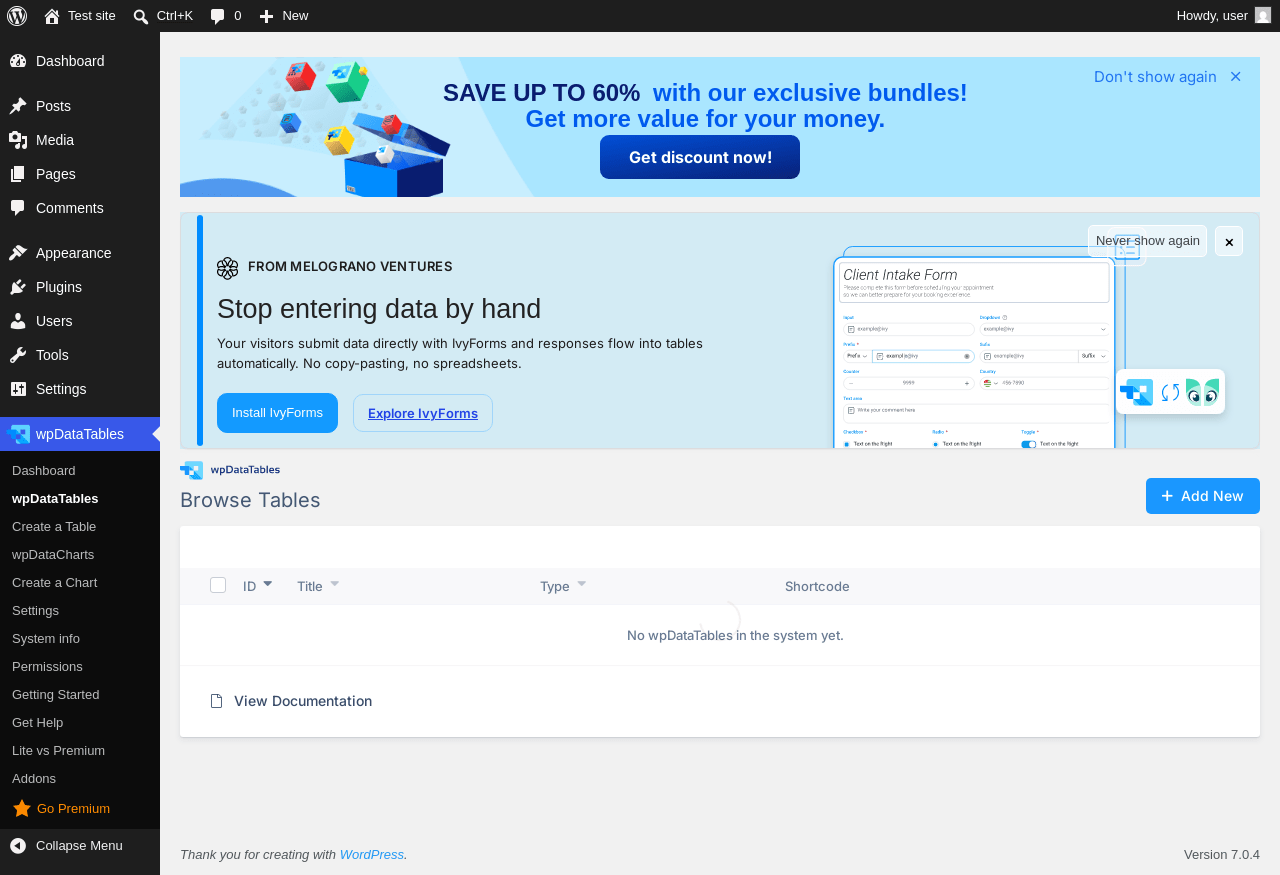Click the document icon beside View Documentation
Image resolution: width=1280 pixels, height=875 pixels.
(216, 701)
